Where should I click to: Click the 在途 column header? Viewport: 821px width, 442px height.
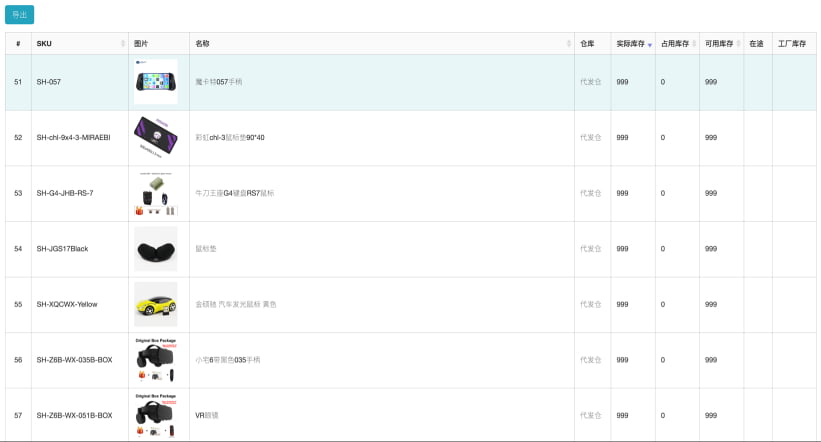pos(758,43)
